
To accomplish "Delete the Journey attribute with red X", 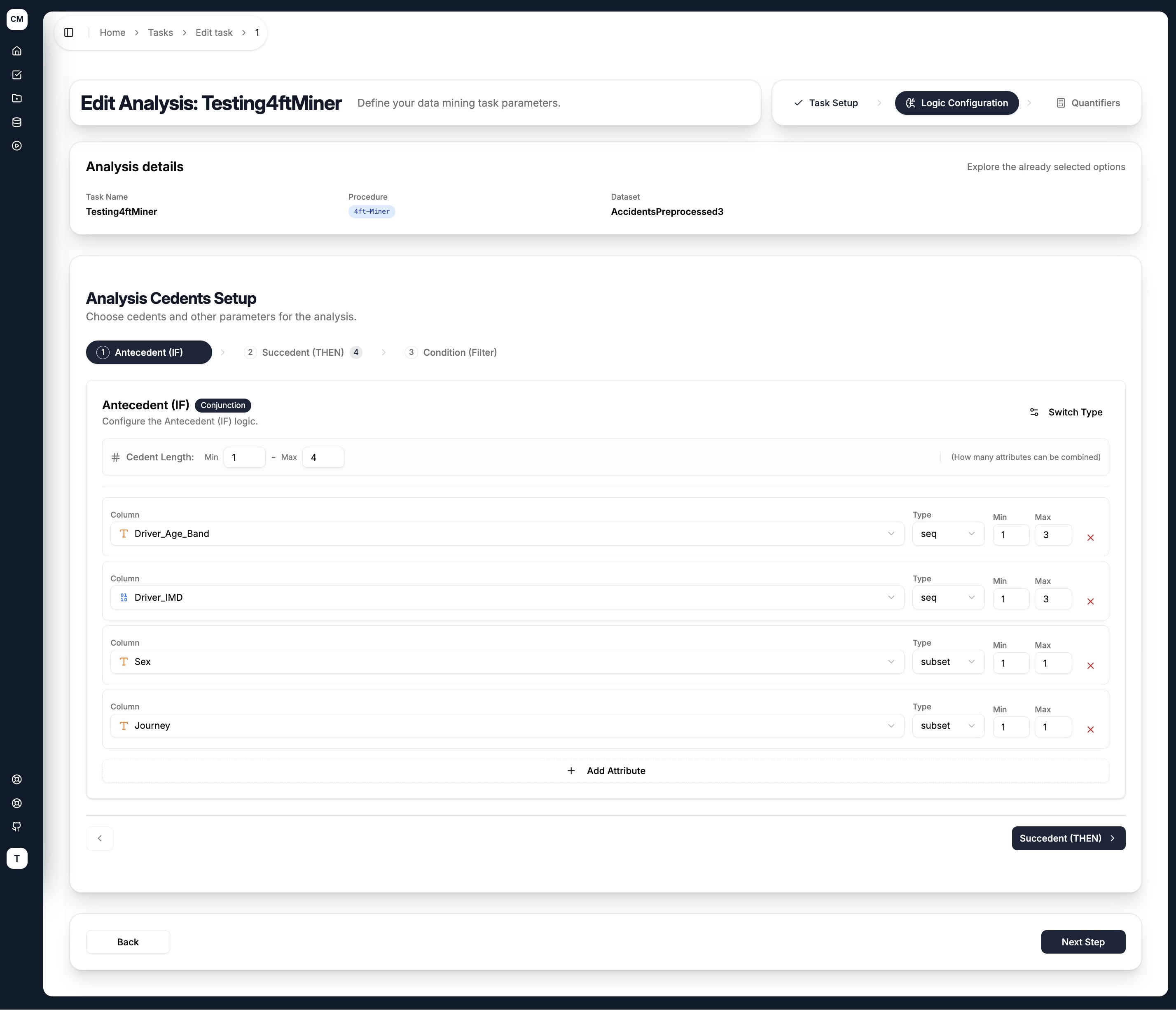I will click(1090, 729).
